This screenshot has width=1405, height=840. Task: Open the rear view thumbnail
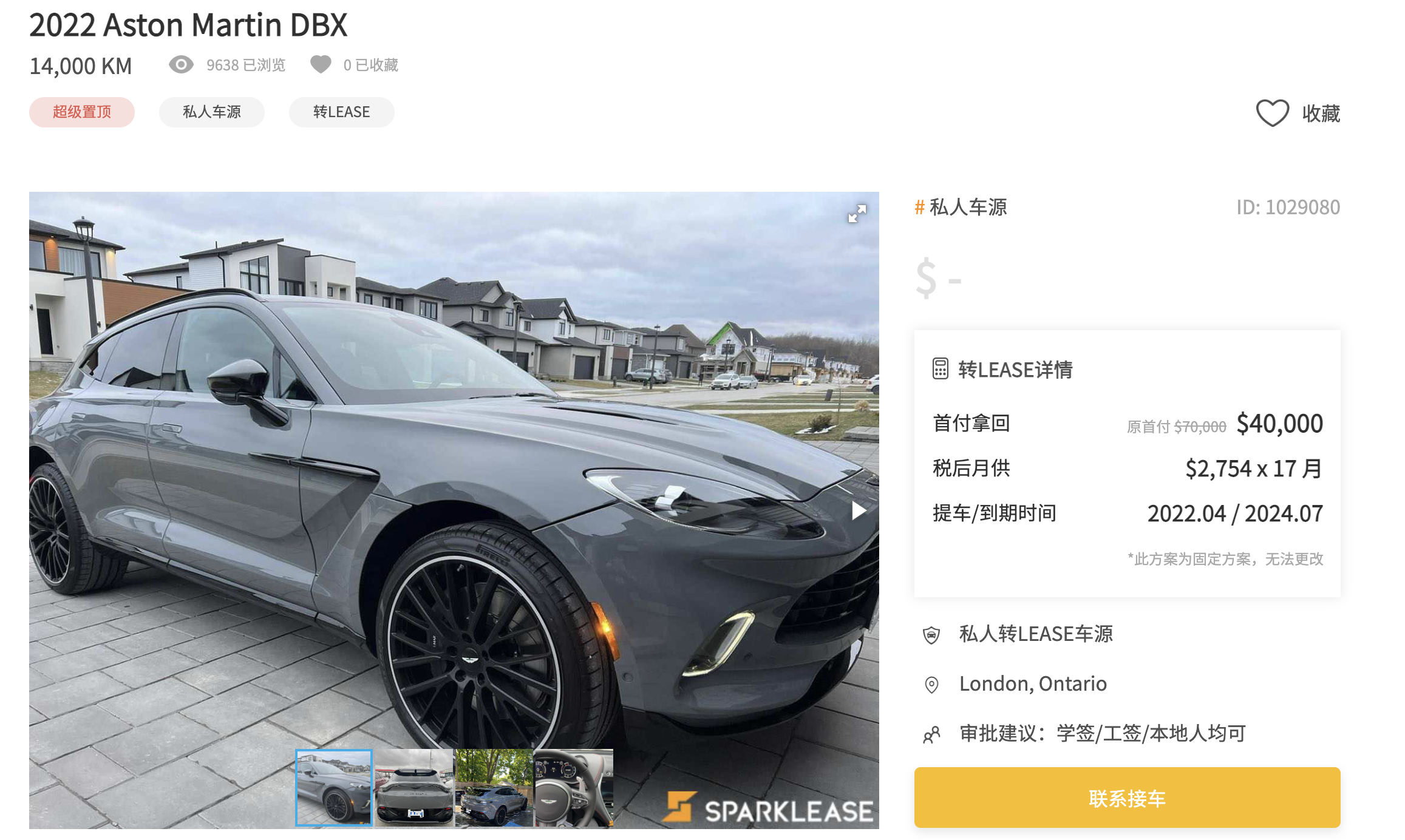coord(414,788)
